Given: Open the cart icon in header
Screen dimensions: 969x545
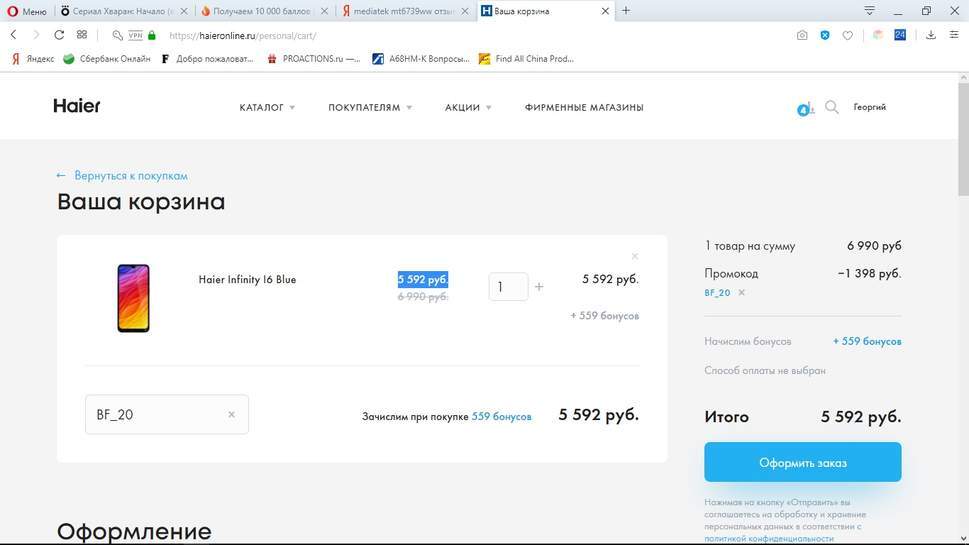Looking at the screenshot, I should (805, 109).
